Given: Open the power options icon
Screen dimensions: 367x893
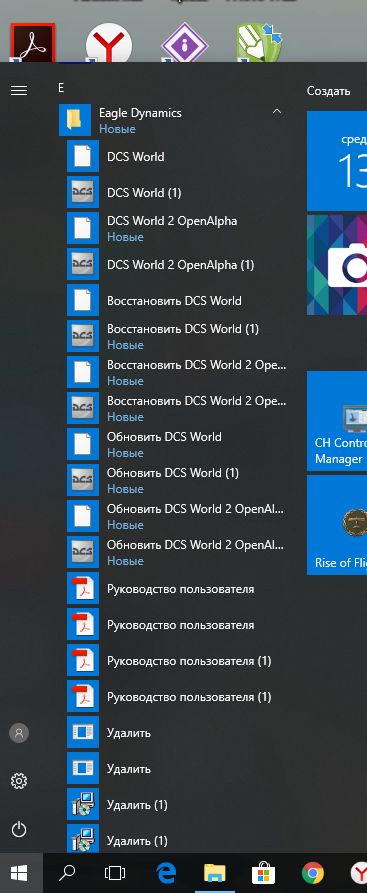Looking at the screenshot, I should coord(19,829).
